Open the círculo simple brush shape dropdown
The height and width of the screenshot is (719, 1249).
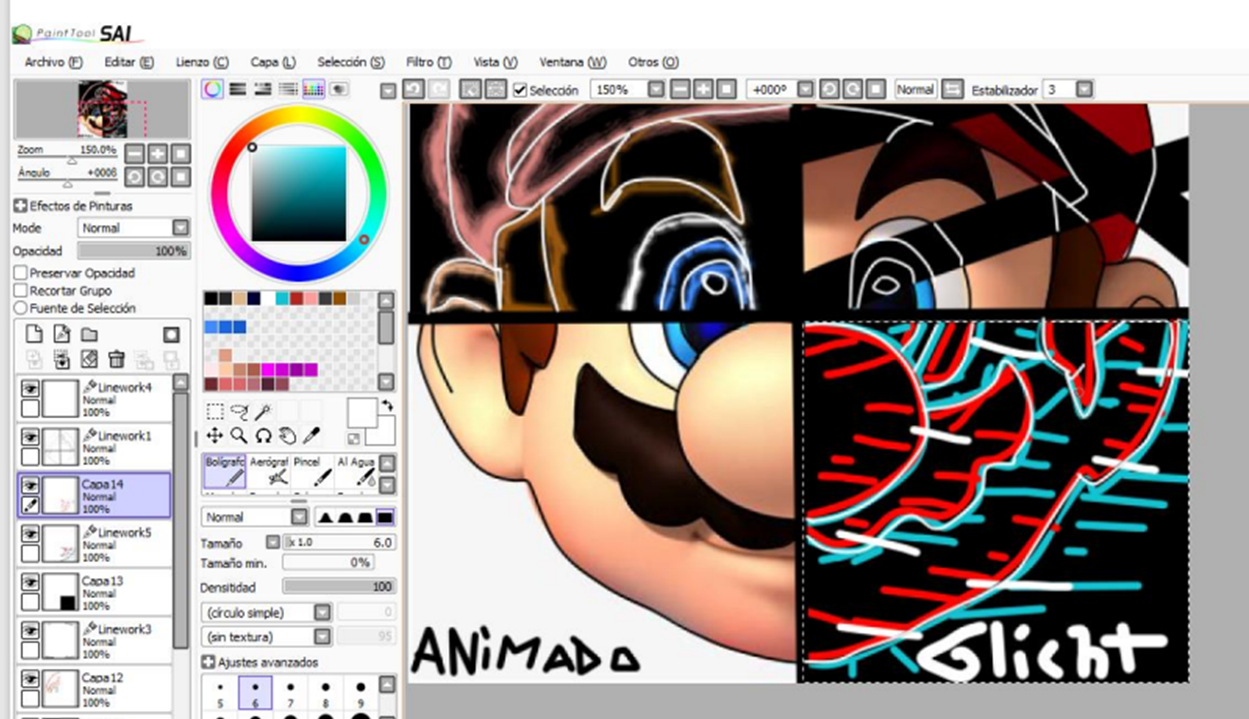tap(323, 612)
